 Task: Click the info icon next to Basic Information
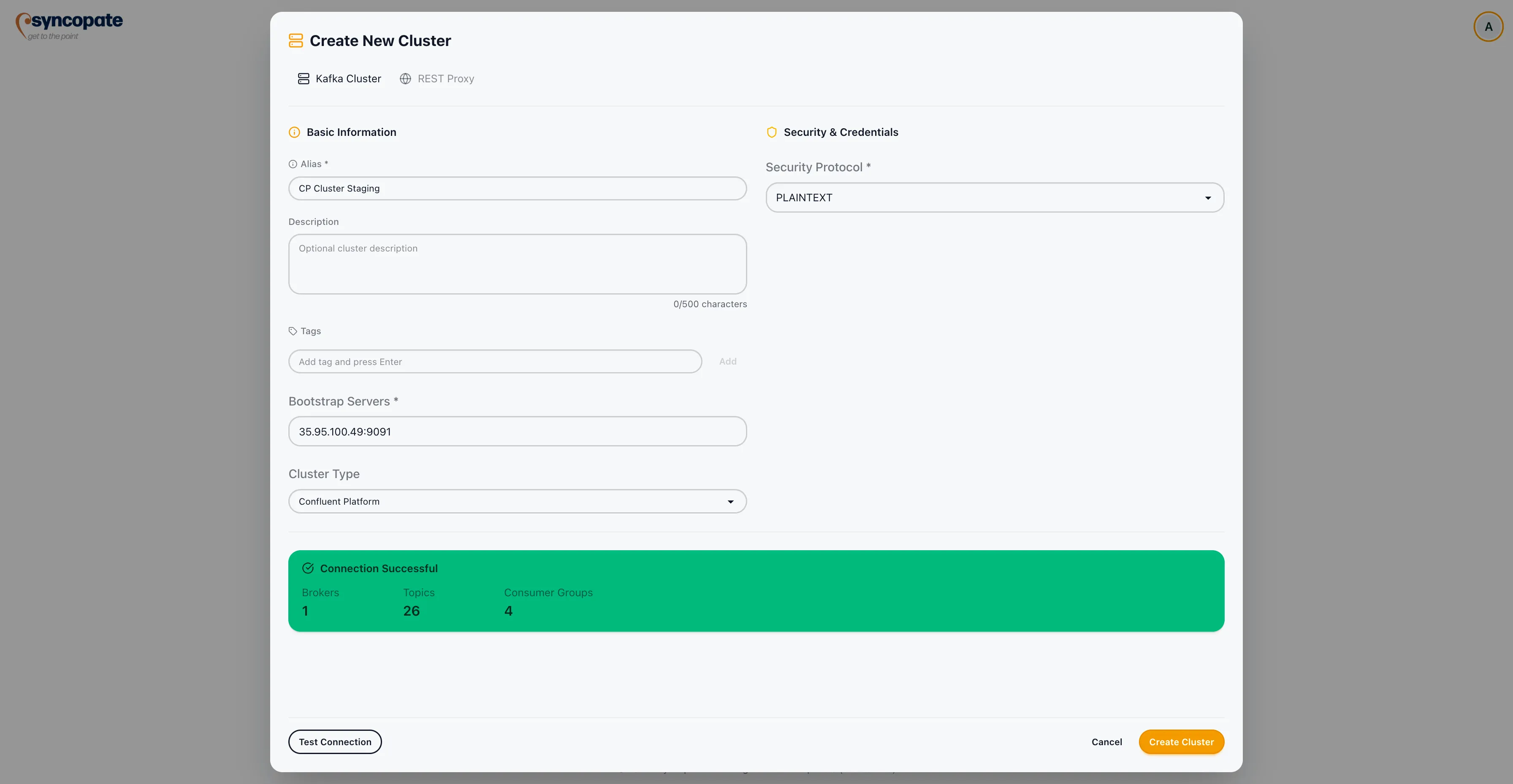coord(294,132)
